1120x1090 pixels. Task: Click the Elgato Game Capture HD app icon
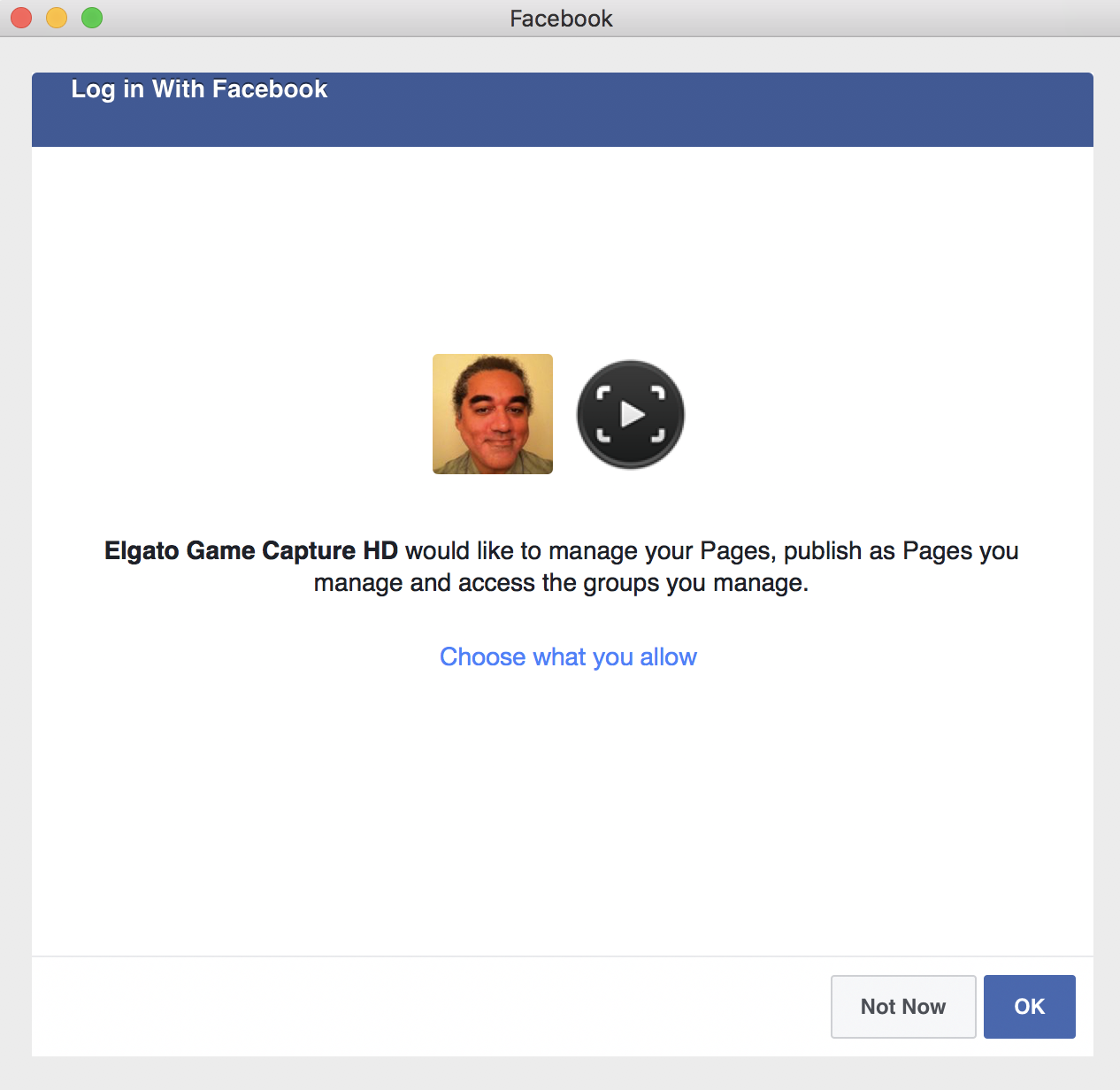click(631, 414)
